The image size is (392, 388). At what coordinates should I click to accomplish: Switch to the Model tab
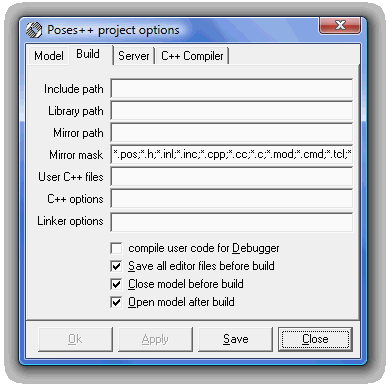(x=49, y=56)
